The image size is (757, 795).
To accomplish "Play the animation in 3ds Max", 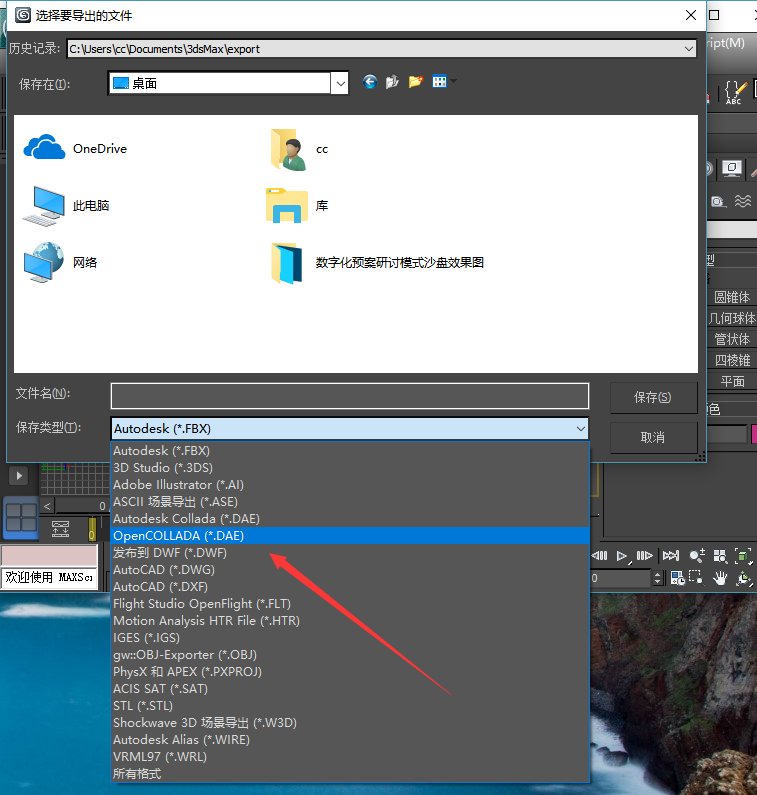I will [x=622, y=556].
